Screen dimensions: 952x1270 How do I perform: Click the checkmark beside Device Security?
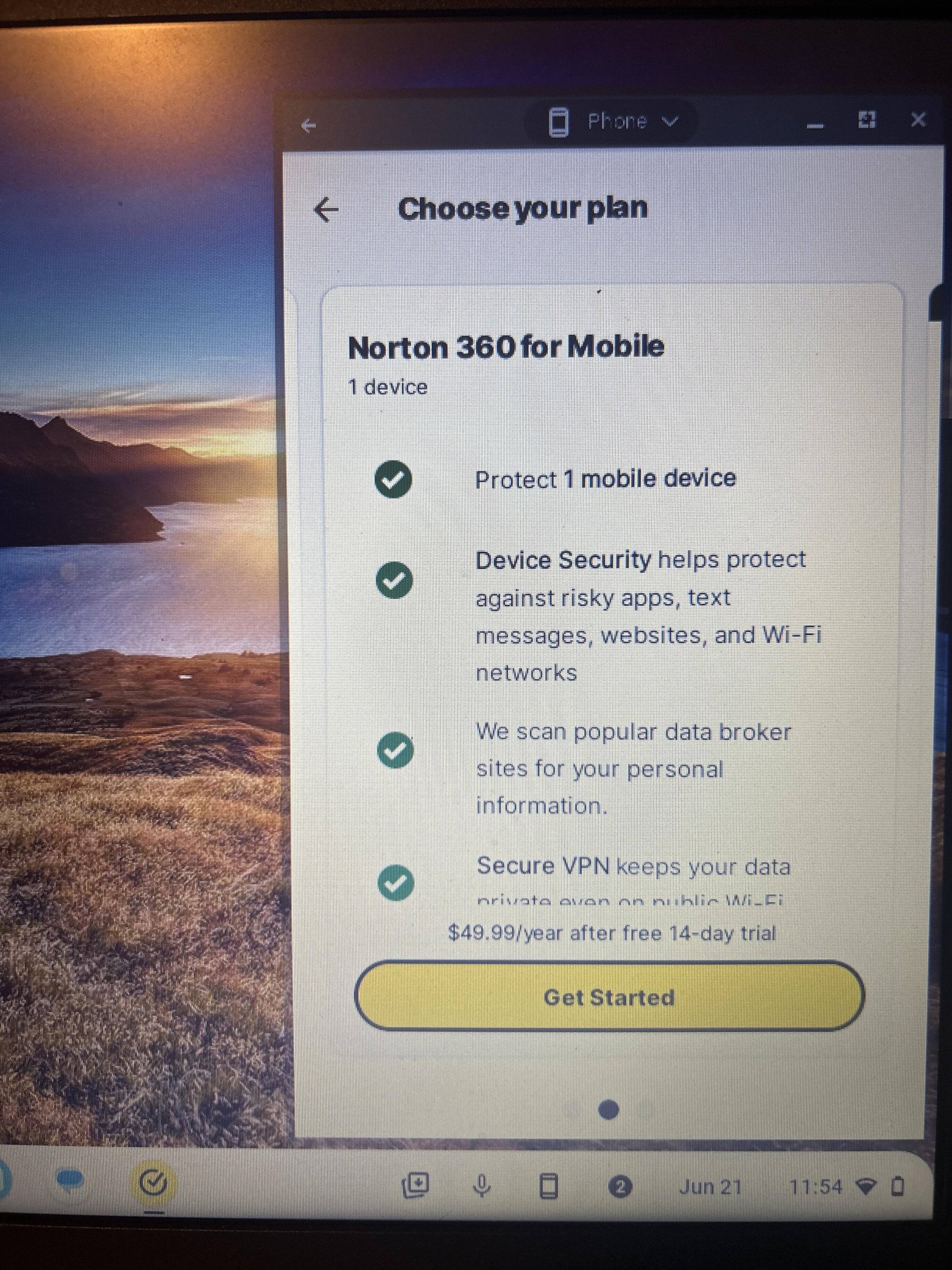(x=394, y=580)
